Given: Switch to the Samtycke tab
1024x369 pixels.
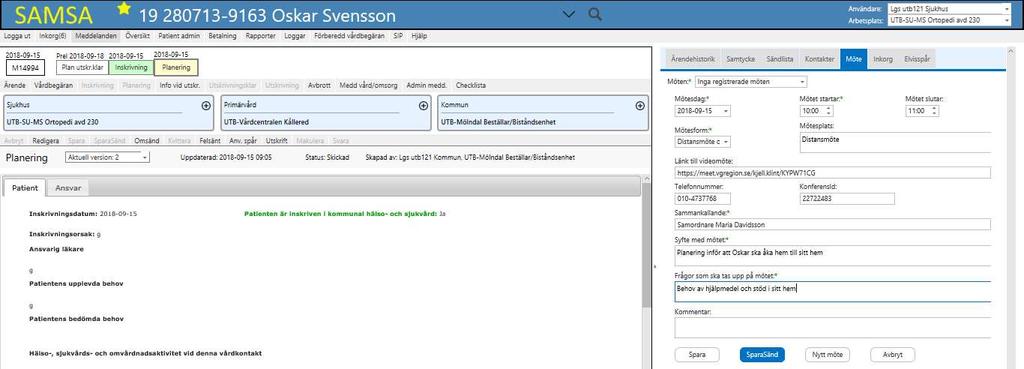Looking at the screenshot, I should [741, 59].
